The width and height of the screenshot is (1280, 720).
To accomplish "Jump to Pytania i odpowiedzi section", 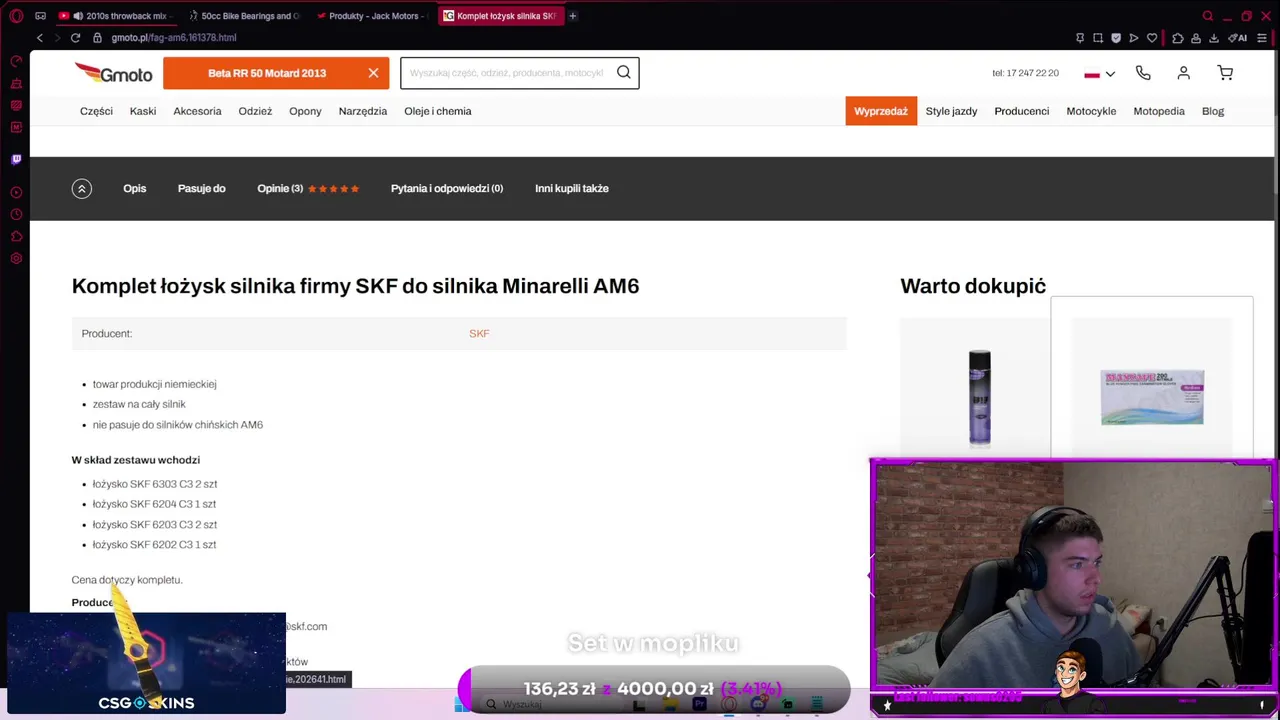I will point(447,188).
